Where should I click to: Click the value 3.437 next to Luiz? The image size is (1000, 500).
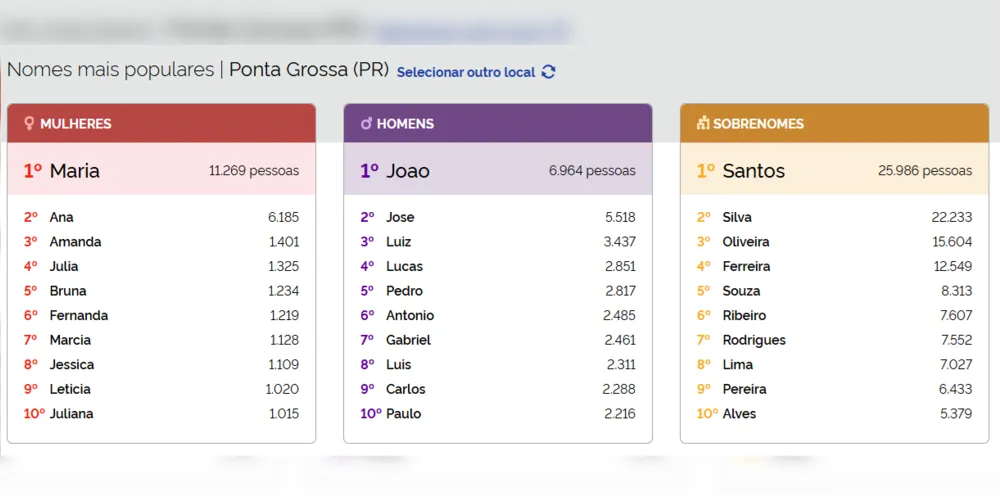point(620,242)
